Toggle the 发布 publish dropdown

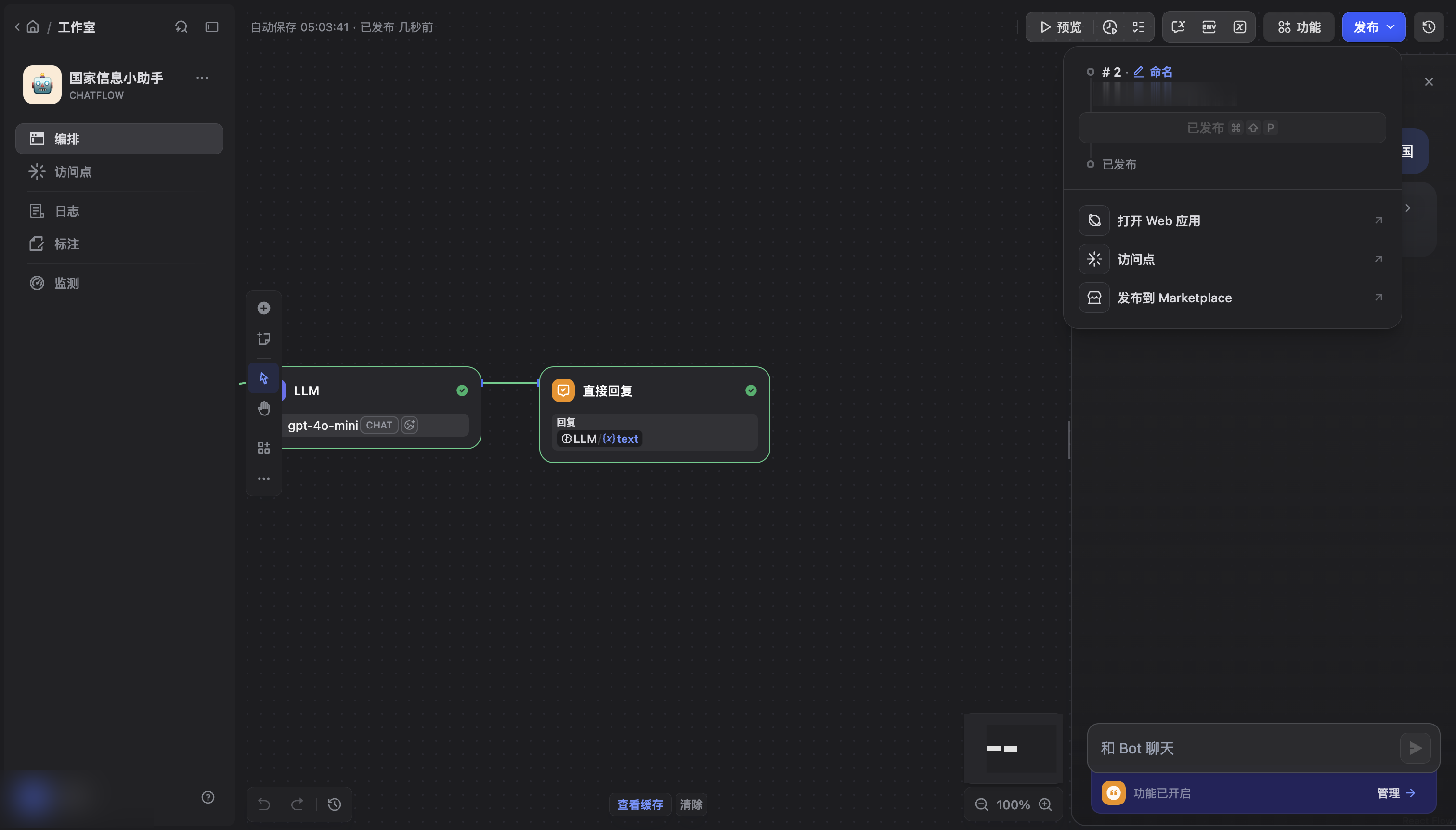coord(1373,27)
